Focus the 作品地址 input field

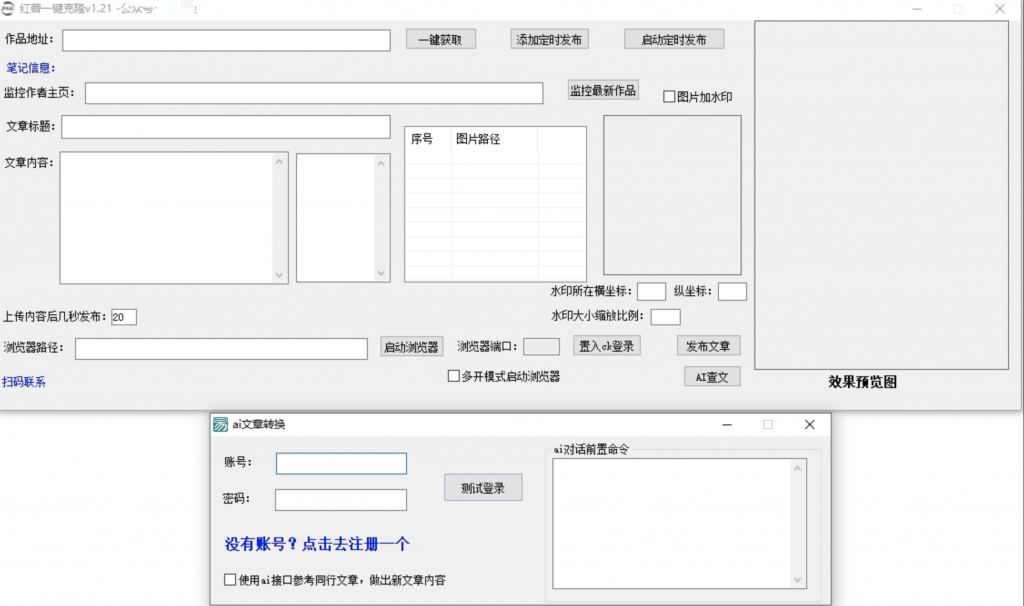pyautogui.click(x=226, y=40)
